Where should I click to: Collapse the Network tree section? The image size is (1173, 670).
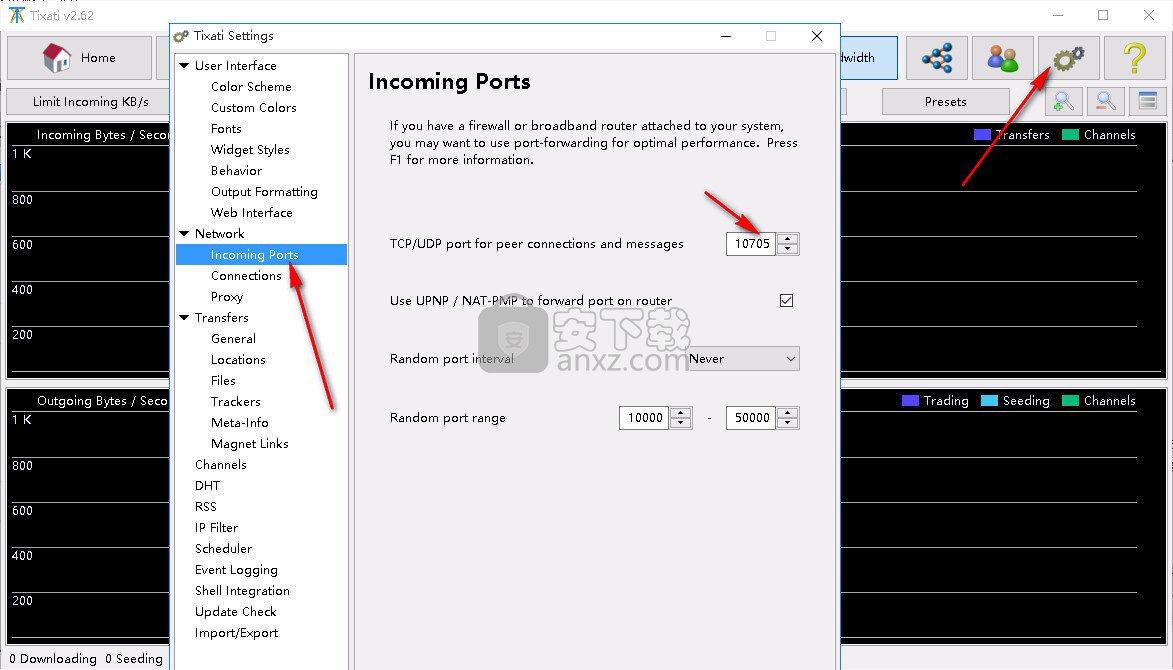[x=184, y=234]
